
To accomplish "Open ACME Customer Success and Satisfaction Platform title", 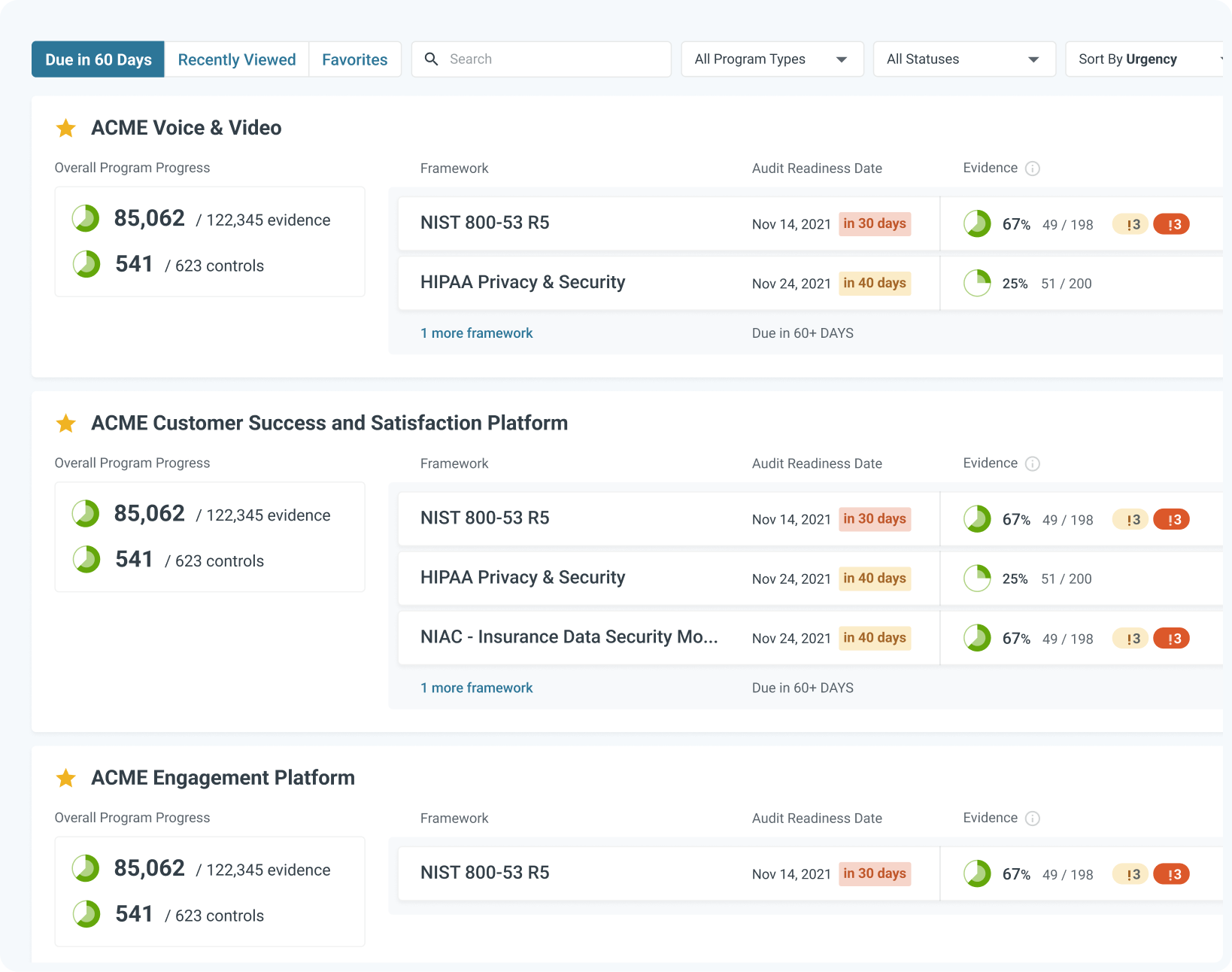I will [329, 423].
